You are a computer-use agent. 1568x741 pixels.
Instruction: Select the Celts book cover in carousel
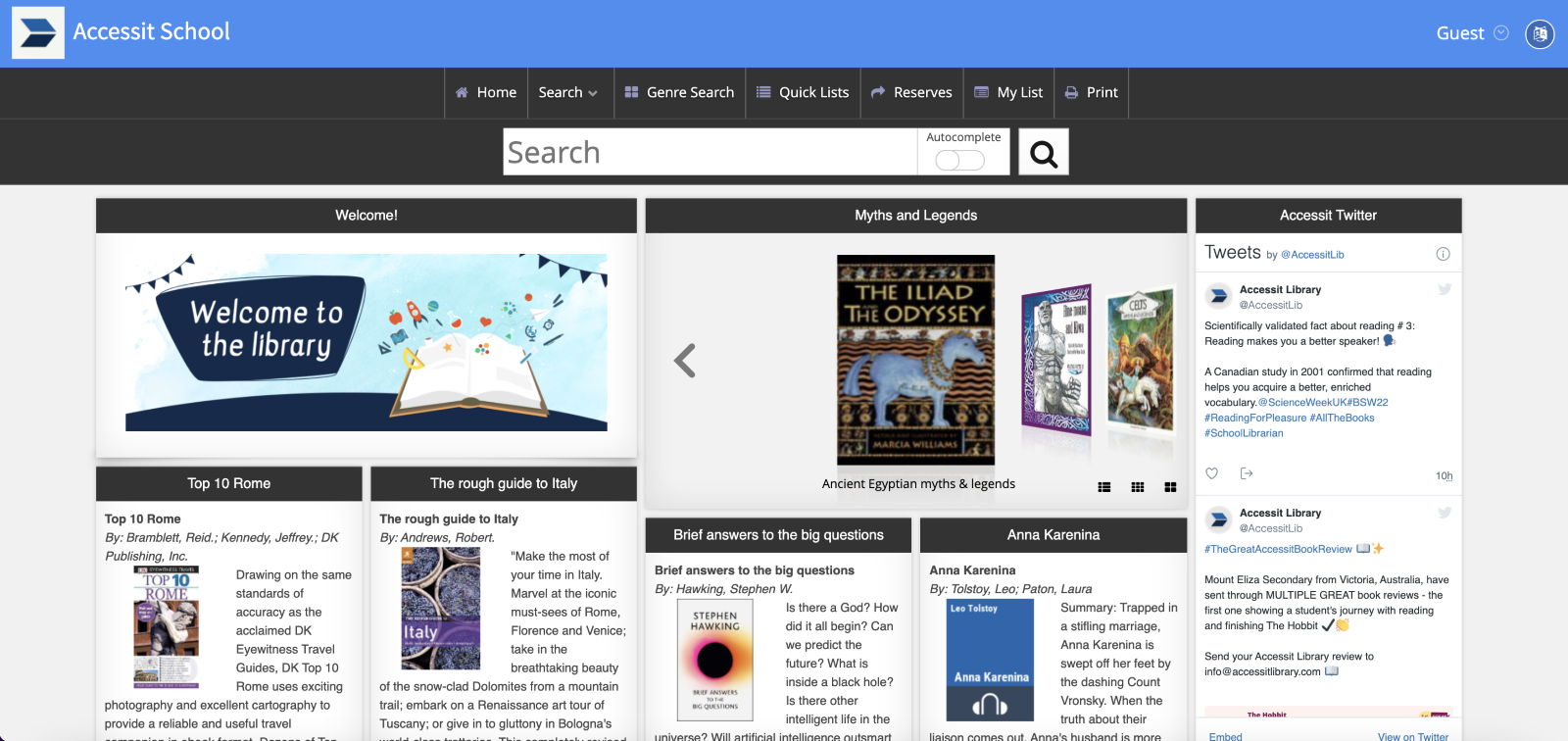coord(1141,360)
